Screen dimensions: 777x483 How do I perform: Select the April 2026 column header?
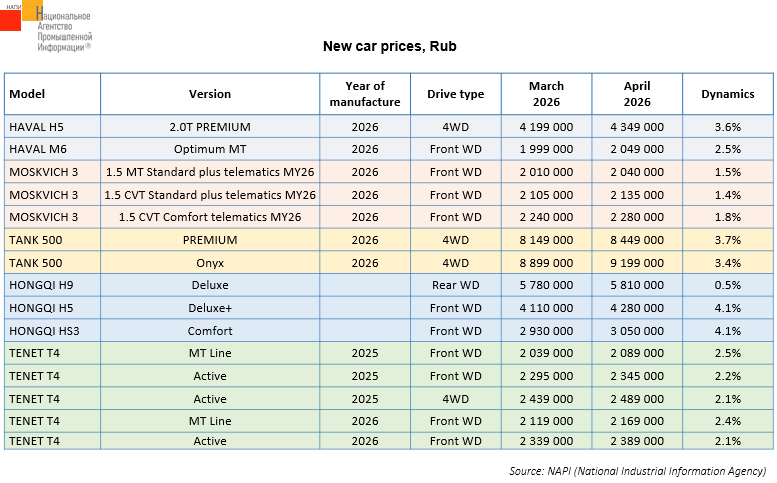[x=637, y=94]
